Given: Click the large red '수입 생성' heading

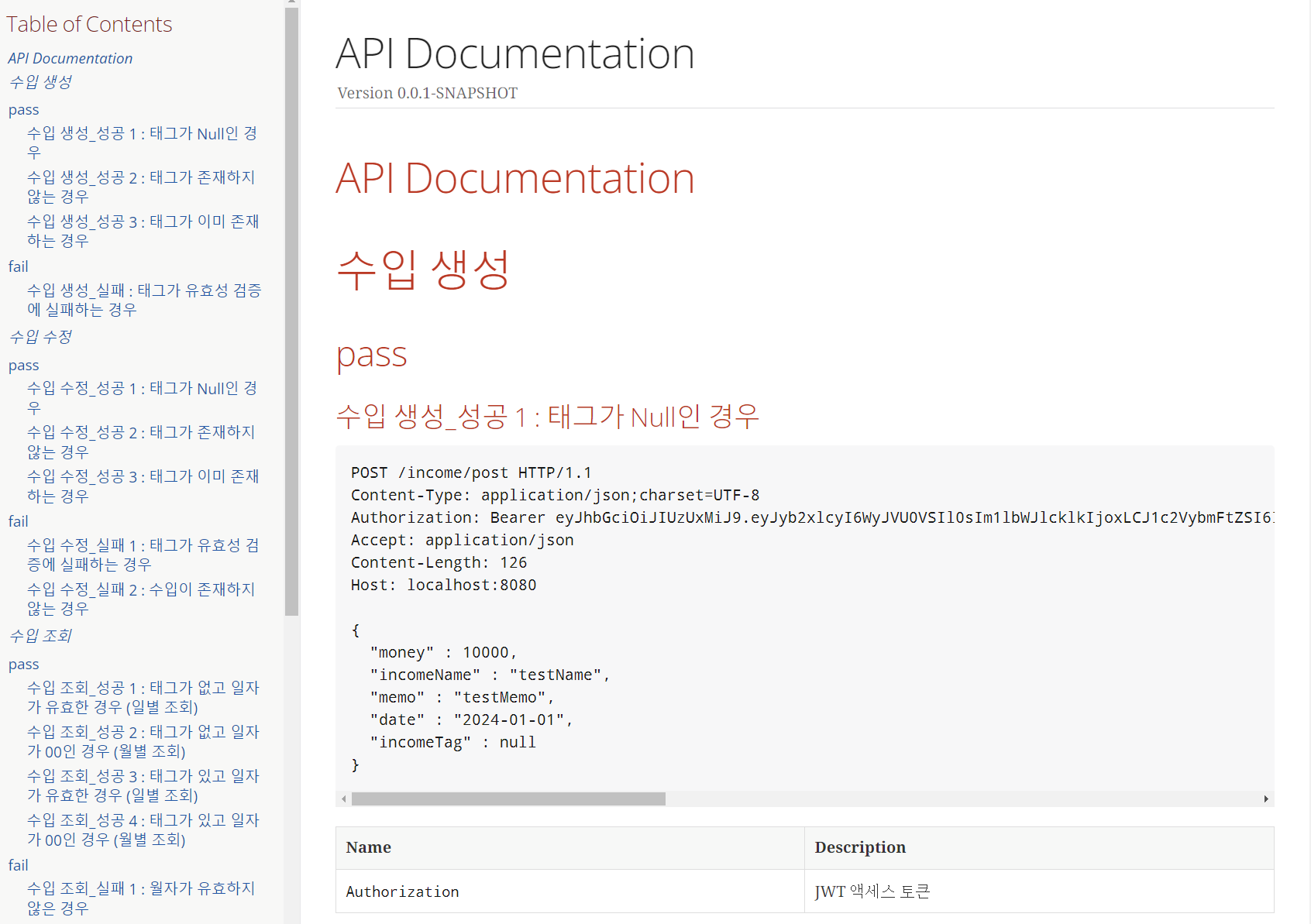Looking at the screenshot, I should coord(422,270).
